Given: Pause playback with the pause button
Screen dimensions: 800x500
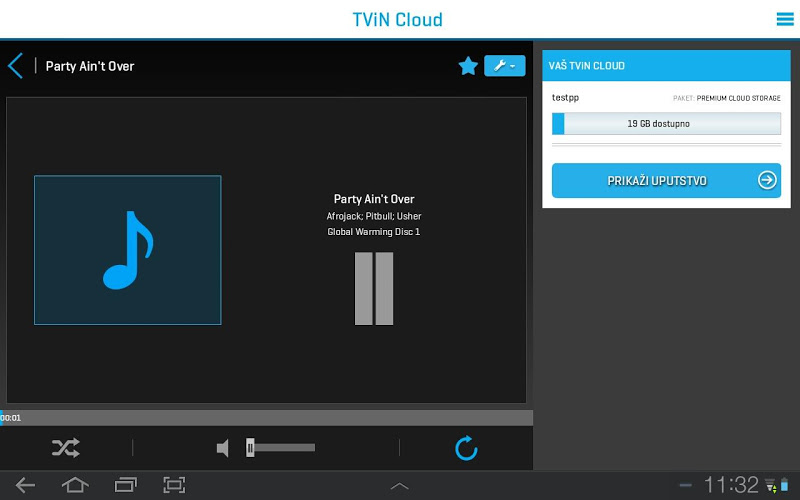Looking at the screenshot, I should [374, 288].
